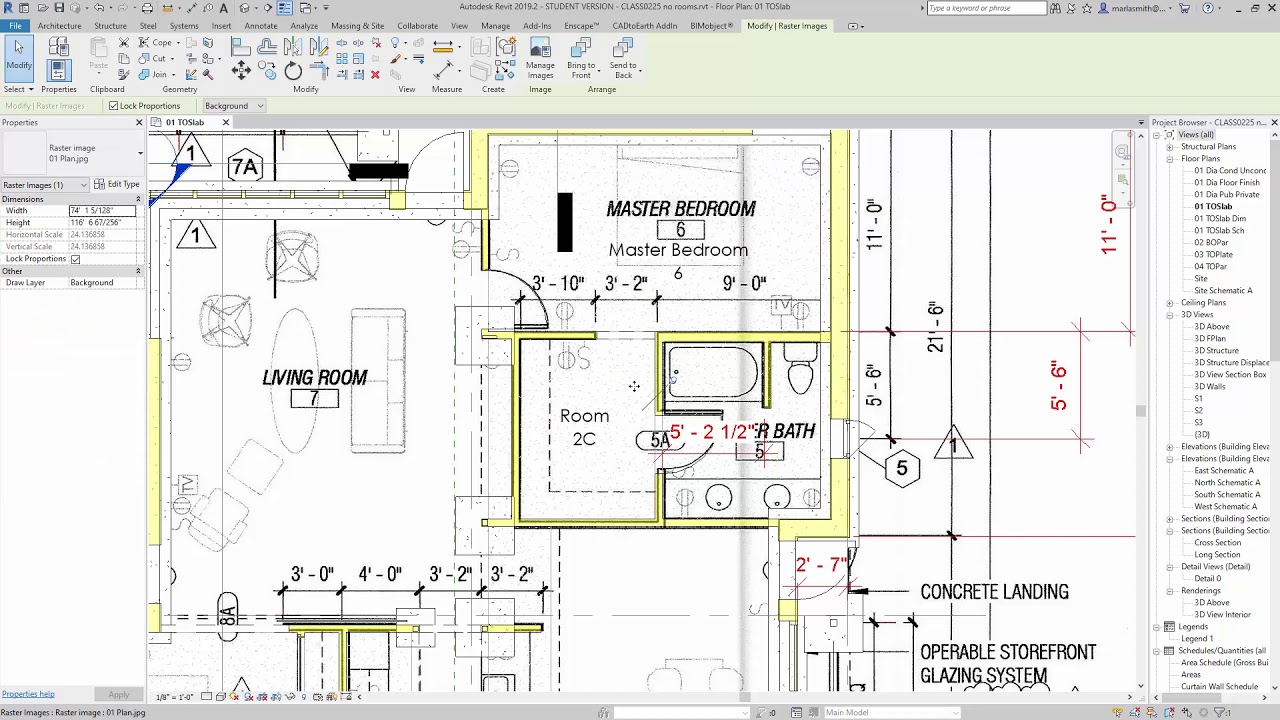Image resolution: width=1280 pixels, height=720 pixels.
Task: Open the Raster Images (1) filter dropdown
Action: click(44, 185)
